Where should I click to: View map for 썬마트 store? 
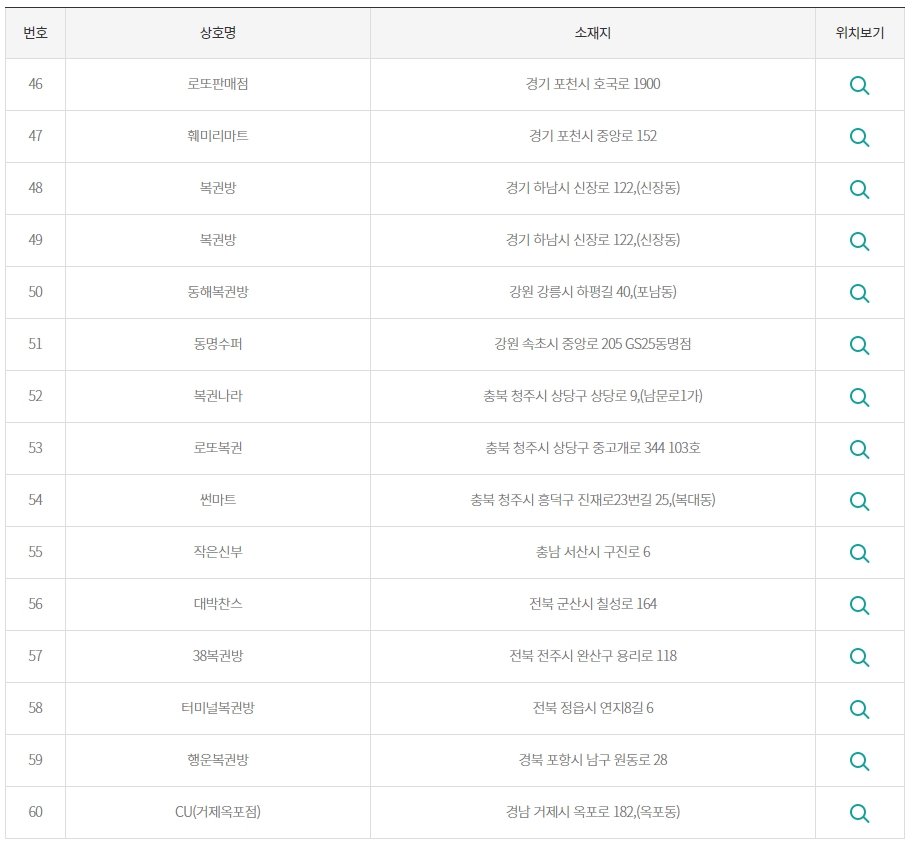point(859,501)
